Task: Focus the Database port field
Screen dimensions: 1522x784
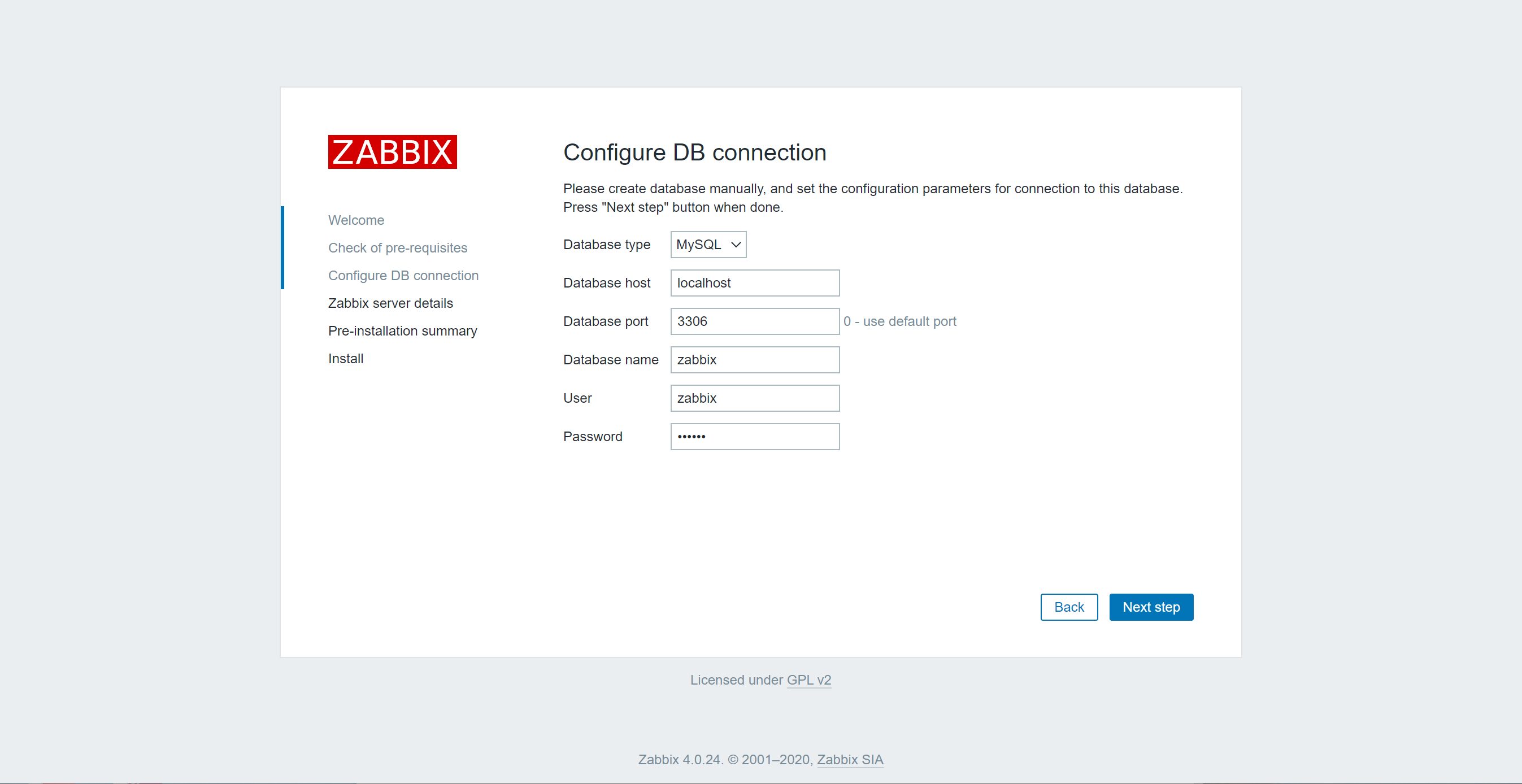Action: coord(754,321)
